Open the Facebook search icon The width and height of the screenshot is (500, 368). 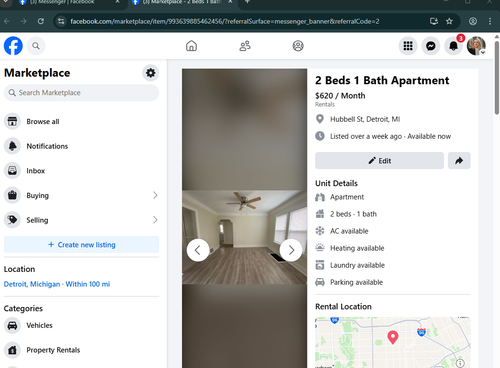point(36,46)
